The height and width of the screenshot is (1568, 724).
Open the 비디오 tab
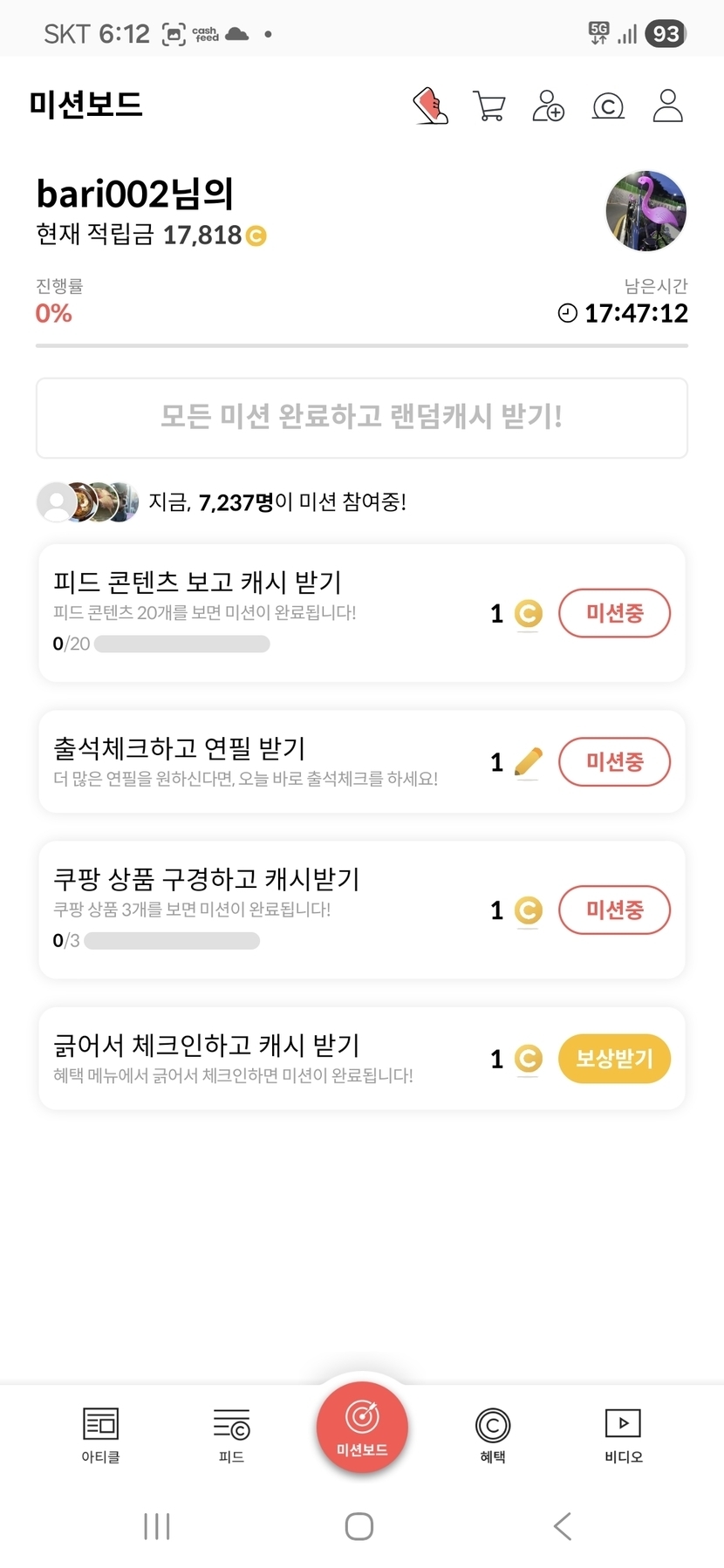point(624,1435)
